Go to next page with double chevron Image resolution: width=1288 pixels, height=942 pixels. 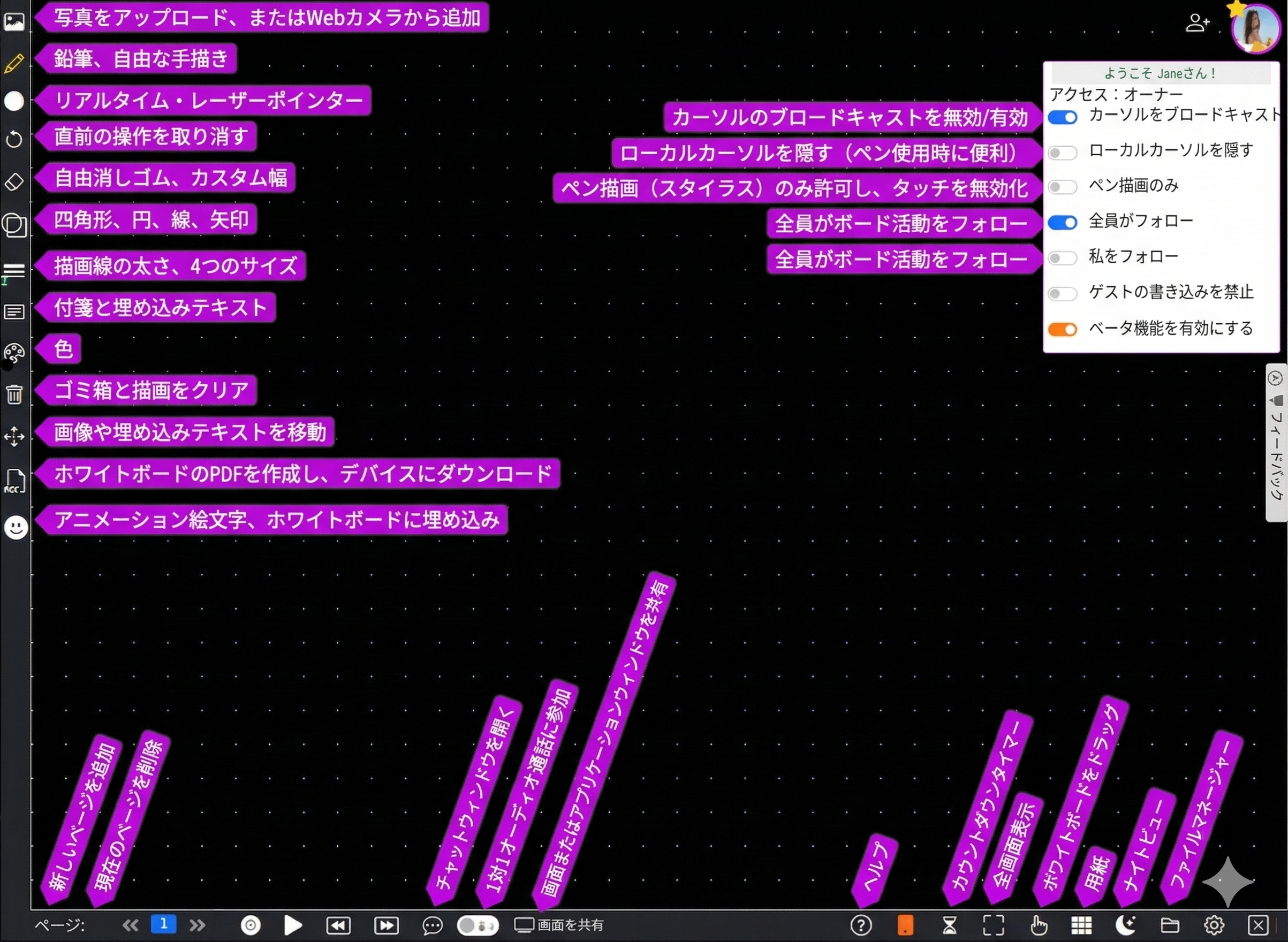(198, 925)
